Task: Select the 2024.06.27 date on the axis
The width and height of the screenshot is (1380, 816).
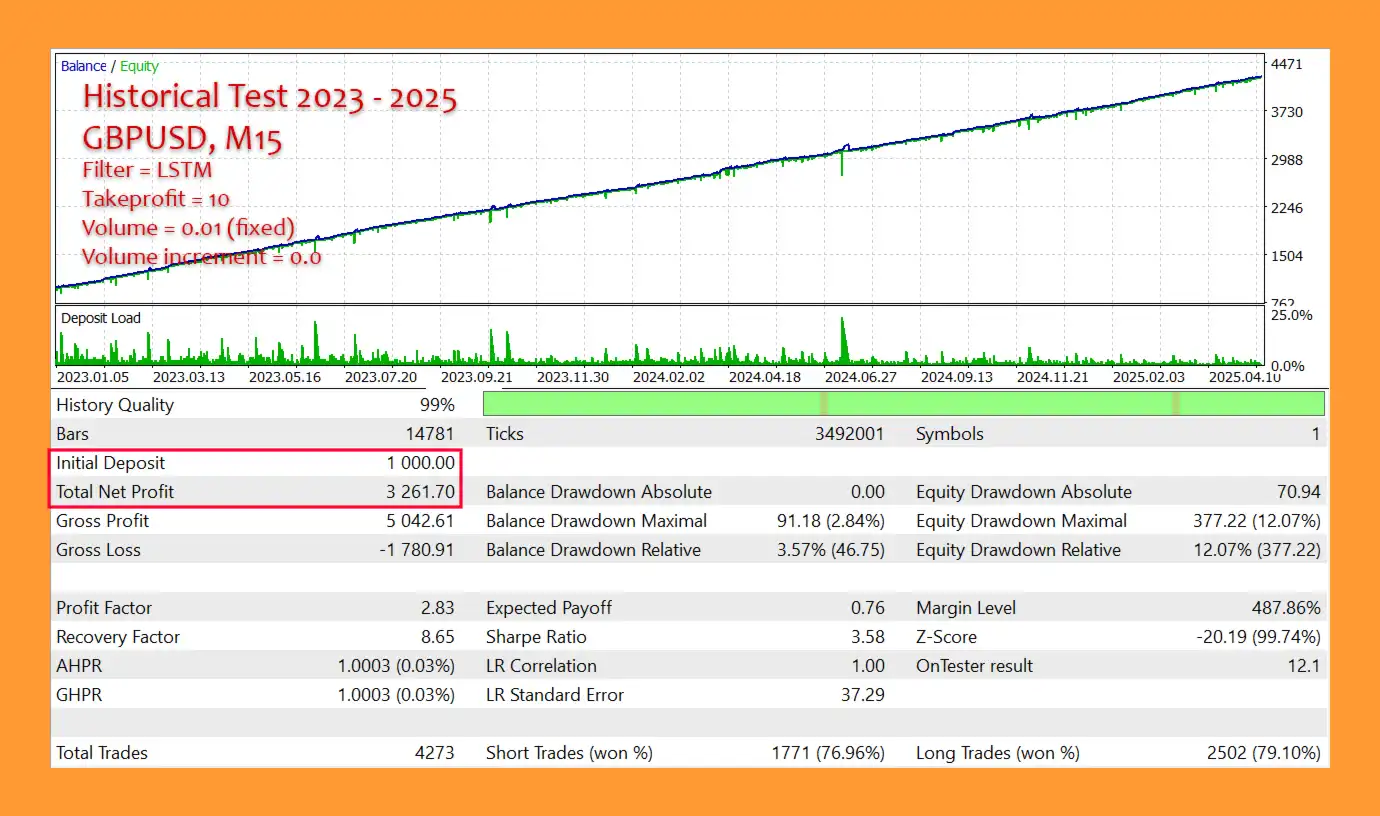Action: point(862,377)
